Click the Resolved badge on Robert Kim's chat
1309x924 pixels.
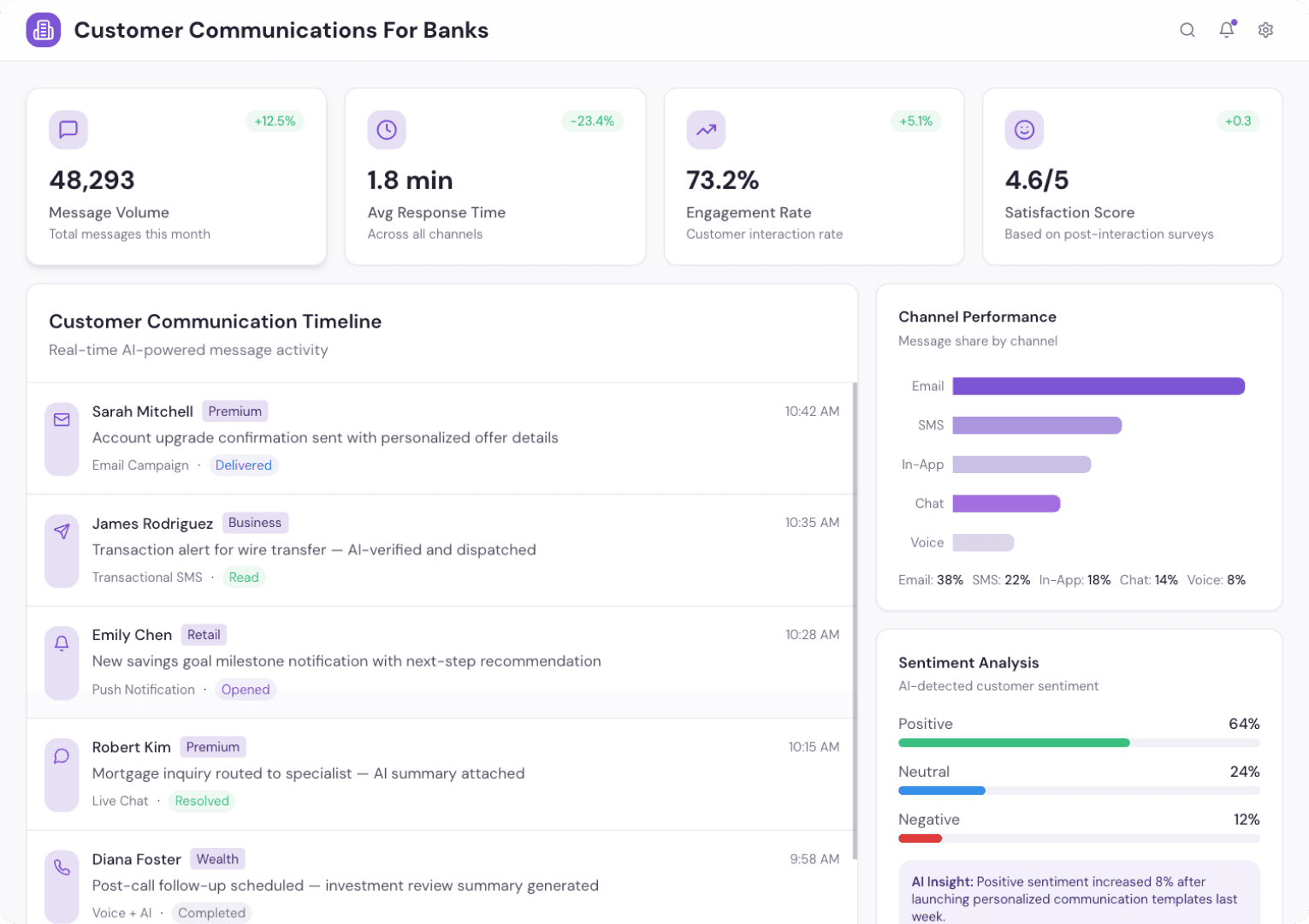click(202, 801)
